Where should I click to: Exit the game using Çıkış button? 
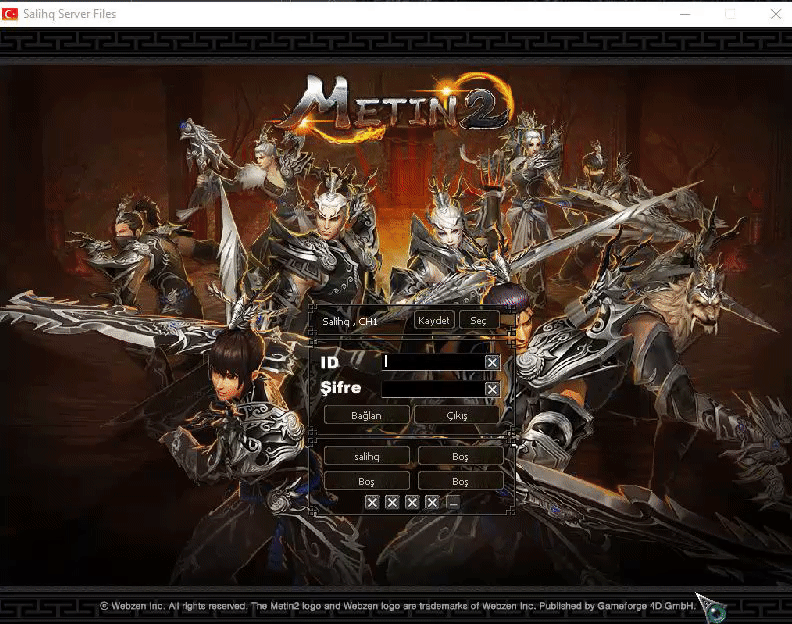pos(457,415)
